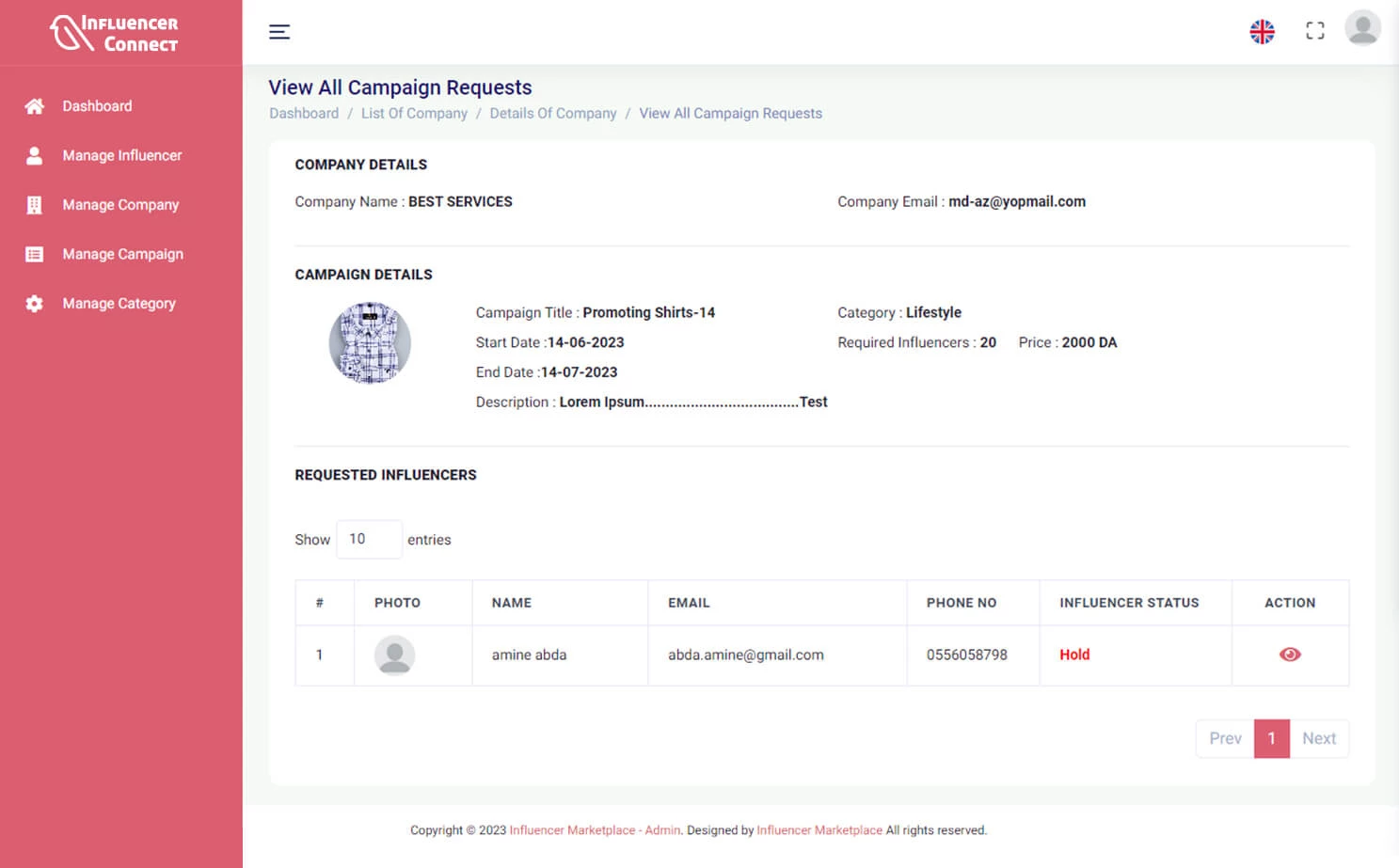Change the influencer status from Hold

[x=1074, y=655]
